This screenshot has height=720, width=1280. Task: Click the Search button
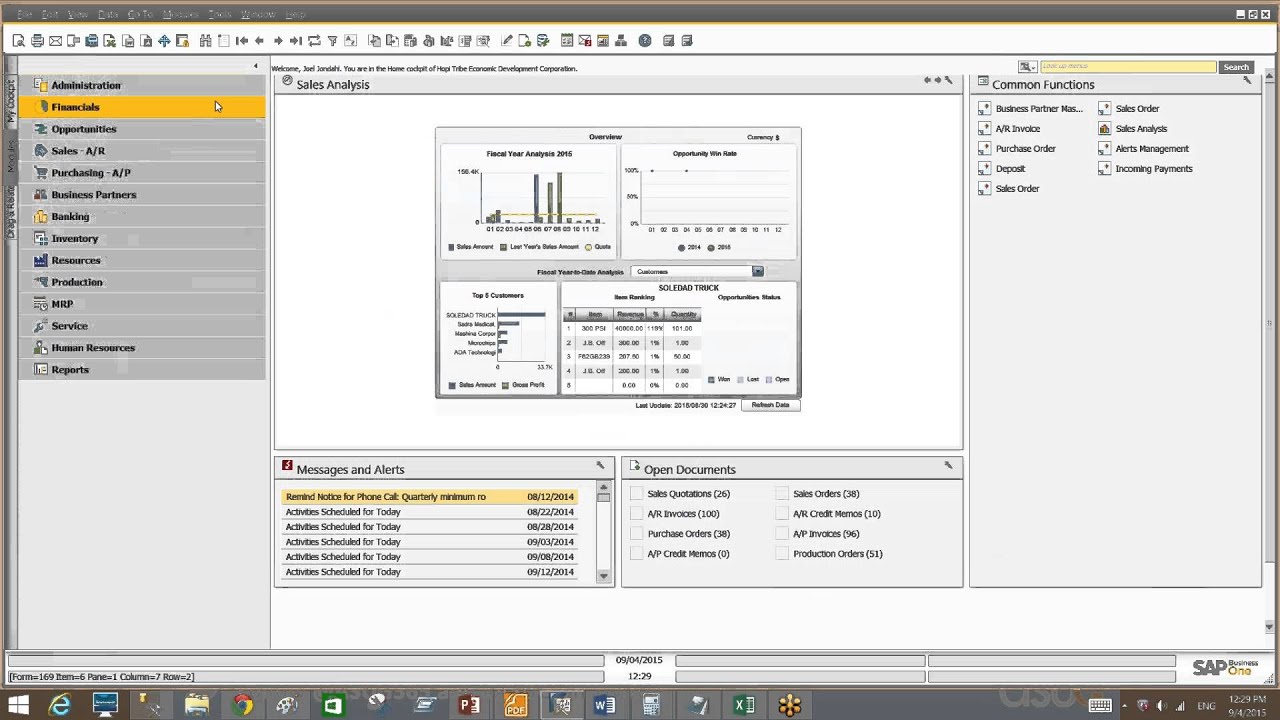point(1236,67)
